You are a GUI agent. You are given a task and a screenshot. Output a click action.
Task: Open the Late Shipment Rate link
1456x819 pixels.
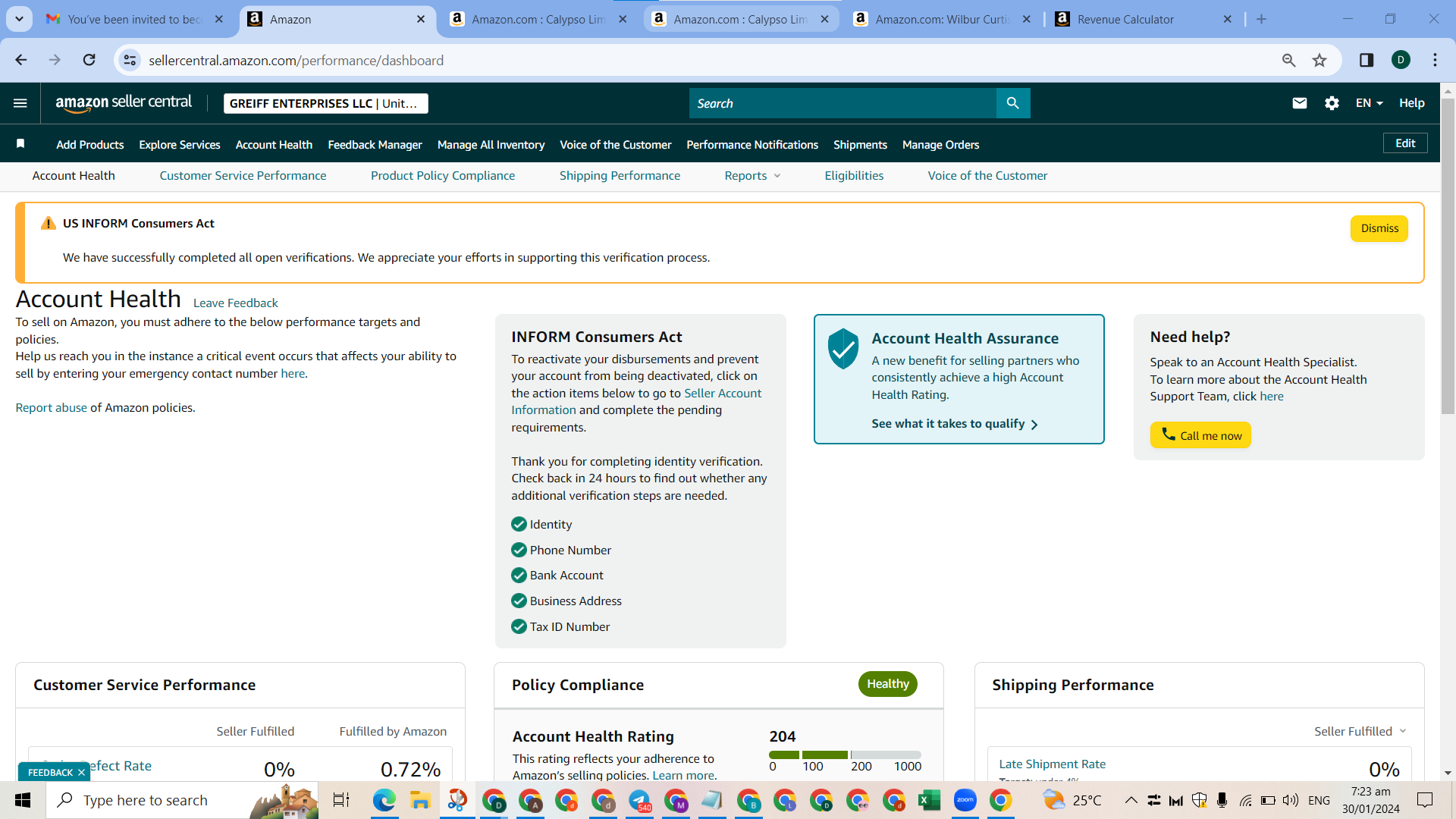coord(1052,764)
